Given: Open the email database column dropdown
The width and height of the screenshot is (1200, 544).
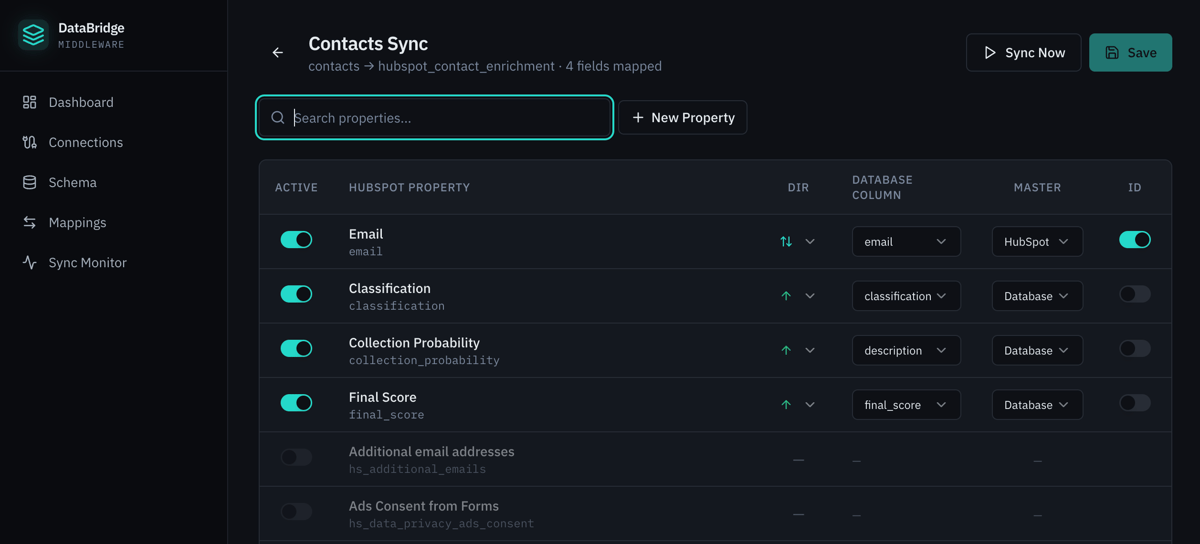Looking at the screenshot, I should pos(905,241).
